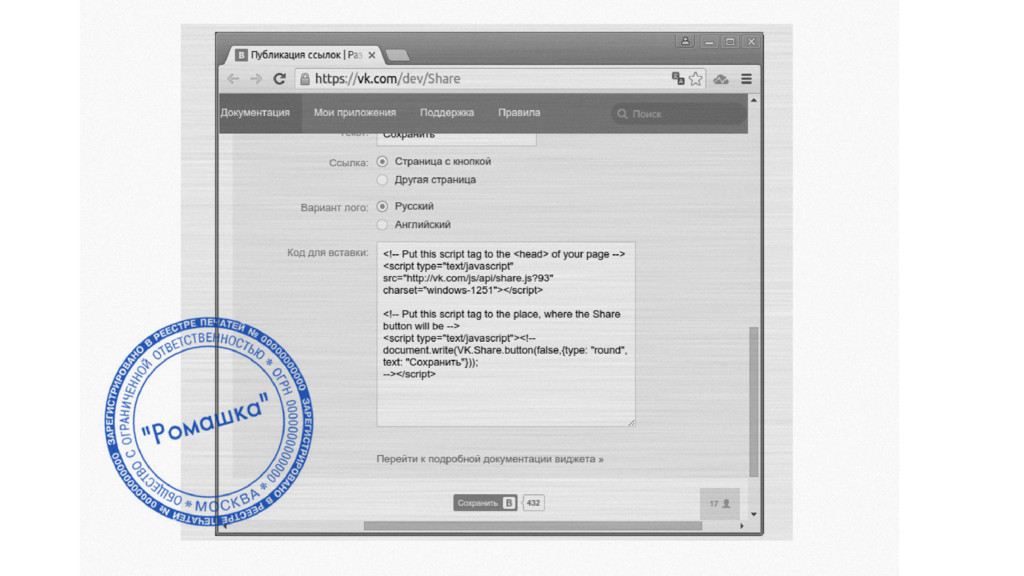
Task: Click Перейти к подробной документации виджета link
Action: click(490, 459)
